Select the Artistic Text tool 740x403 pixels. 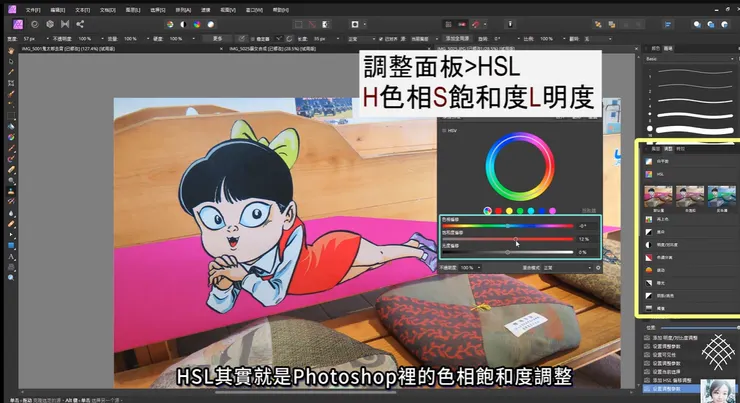point(11,256)
